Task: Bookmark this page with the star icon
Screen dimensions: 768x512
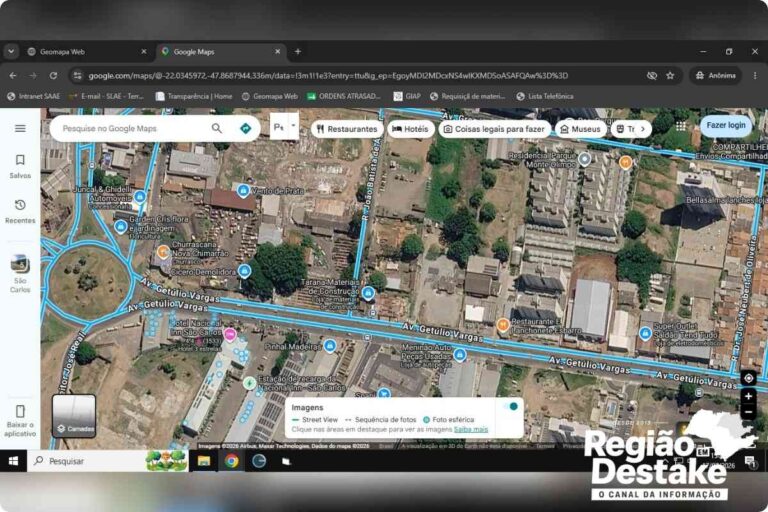Action: 670,75
